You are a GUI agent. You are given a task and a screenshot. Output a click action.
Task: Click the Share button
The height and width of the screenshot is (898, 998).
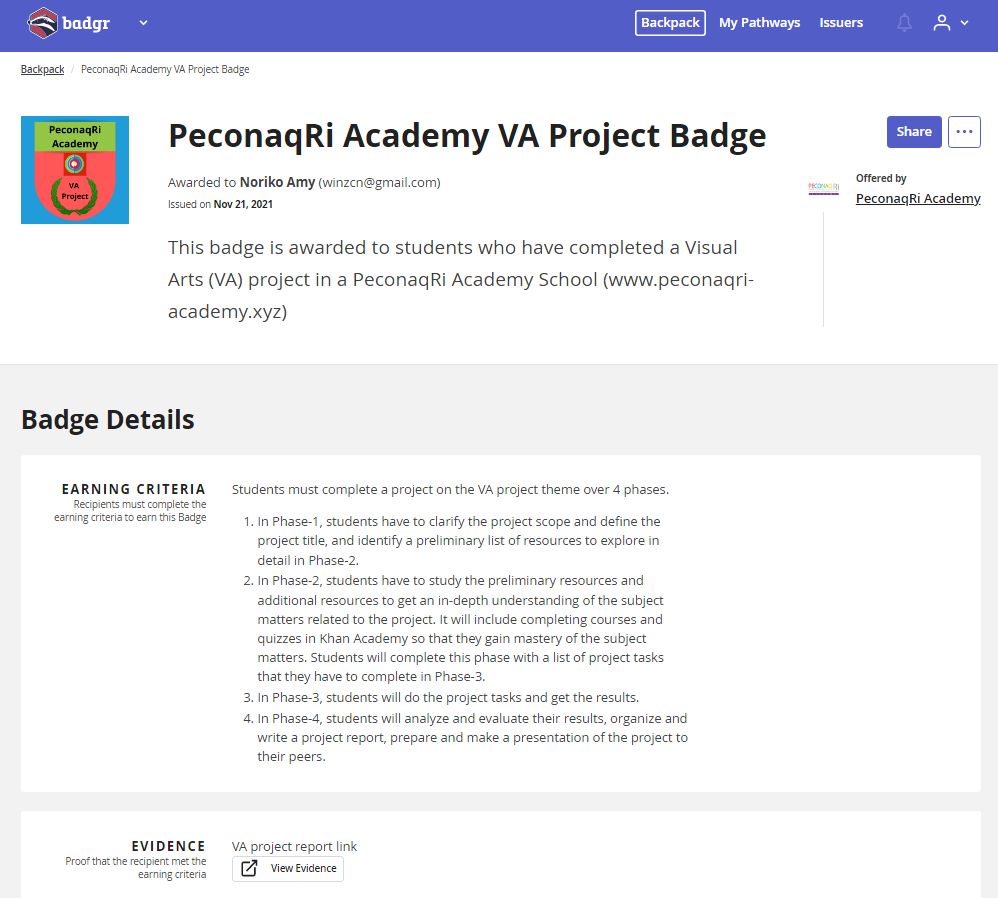[x=914, y=132]
